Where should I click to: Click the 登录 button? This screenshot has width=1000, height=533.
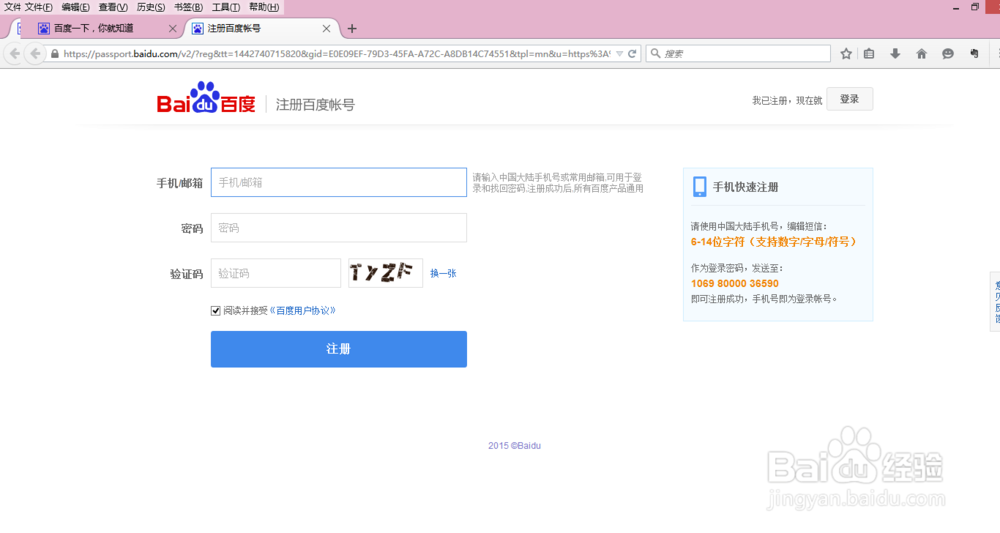pyautogui.click(x=849, y=99)
